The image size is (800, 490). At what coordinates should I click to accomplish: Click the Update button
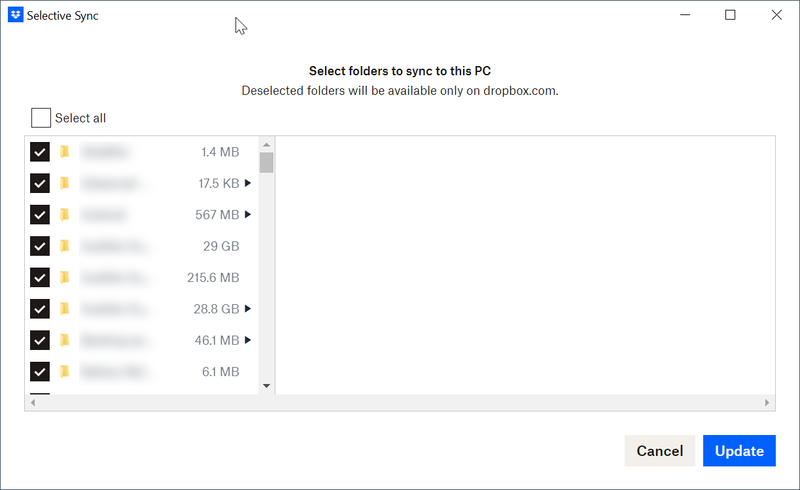coord(739,451)
